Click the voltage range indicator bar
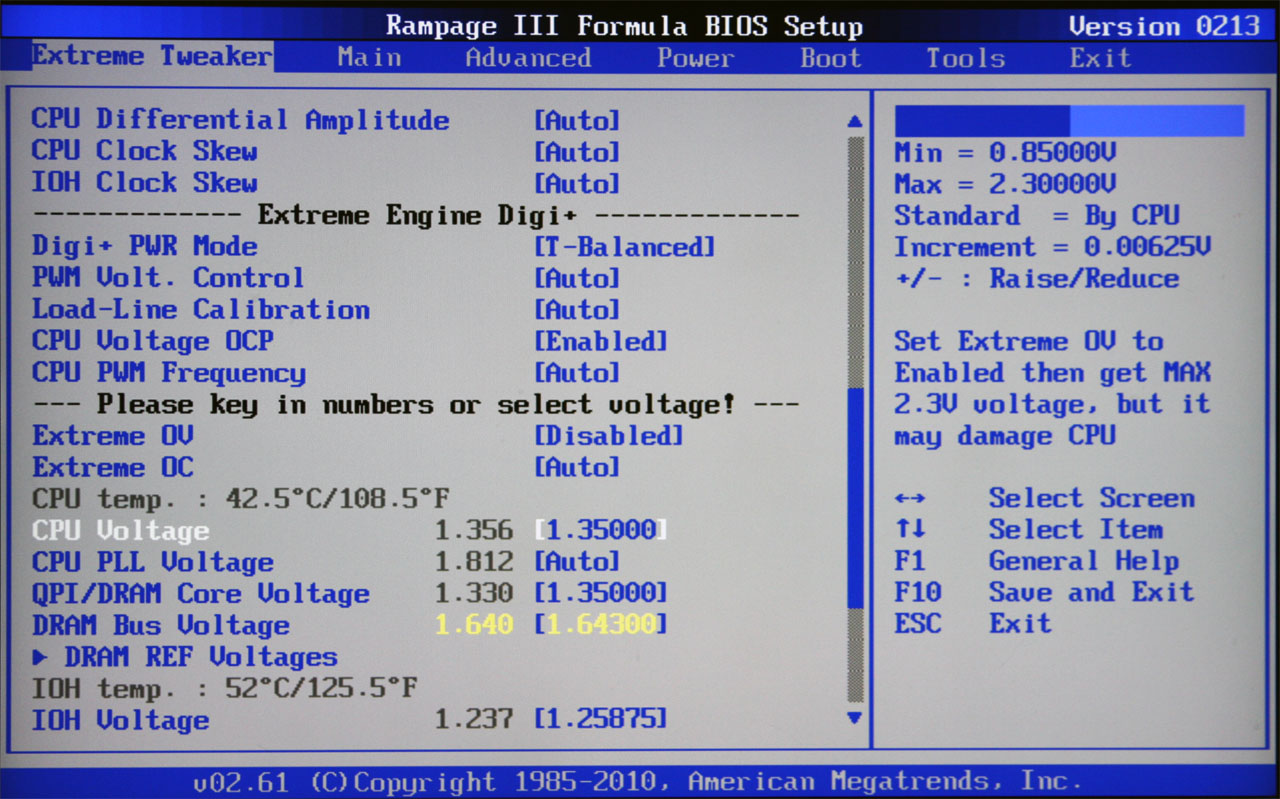Image resolution: width=1280 pixels, height=799 pixels. point(1069,121)
